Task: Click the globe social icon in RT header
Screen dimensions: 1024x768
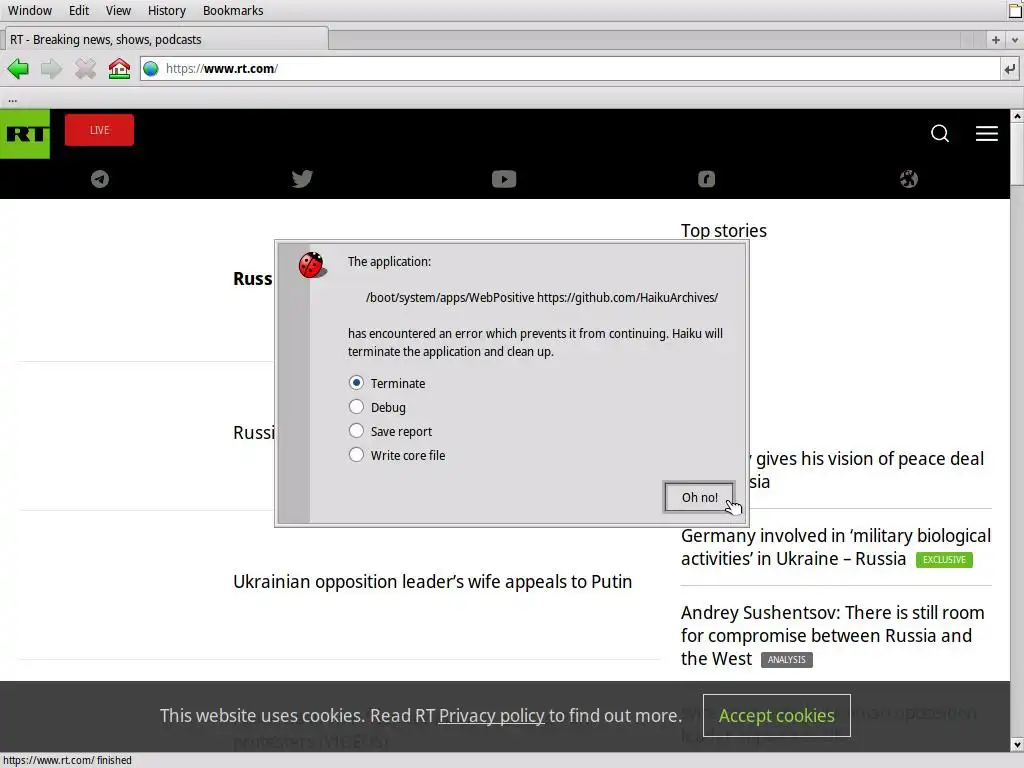Action: point(908,179)
